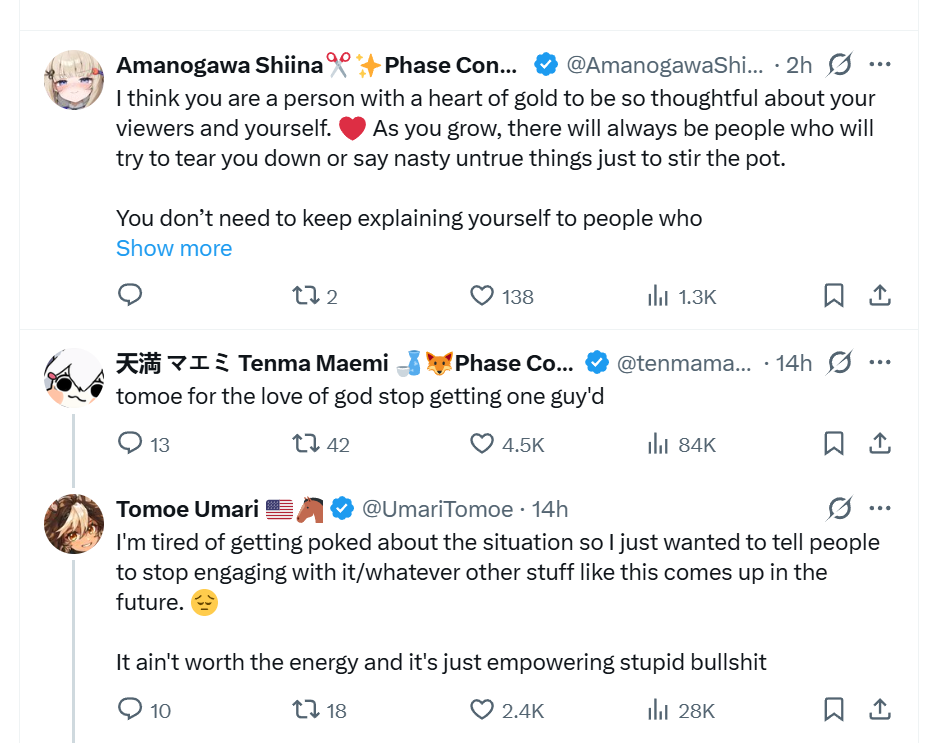
Task: Open more options on Tomoe Umari's tweet
Action: pyautogui.click(x=880, y=509)
